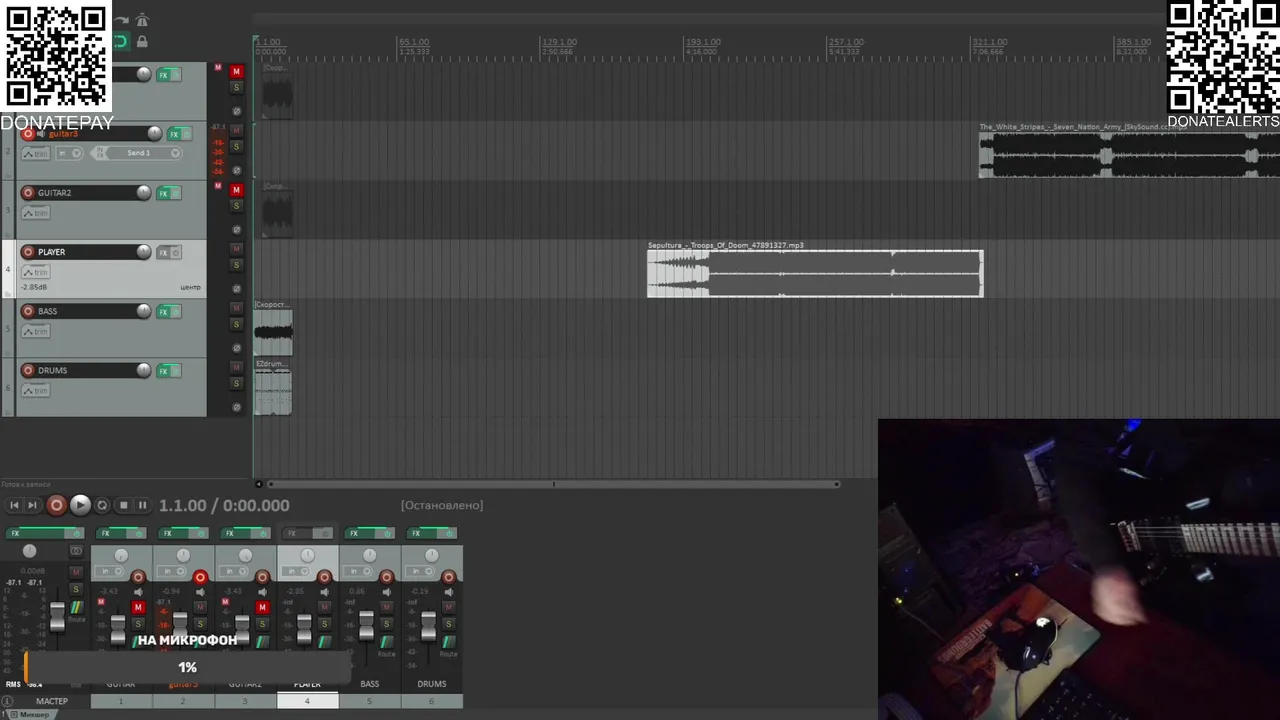The width and height of the screenshot is (1280, 720).
Task: Mute the master track in mixer
Action: click(x=75, y=573)
